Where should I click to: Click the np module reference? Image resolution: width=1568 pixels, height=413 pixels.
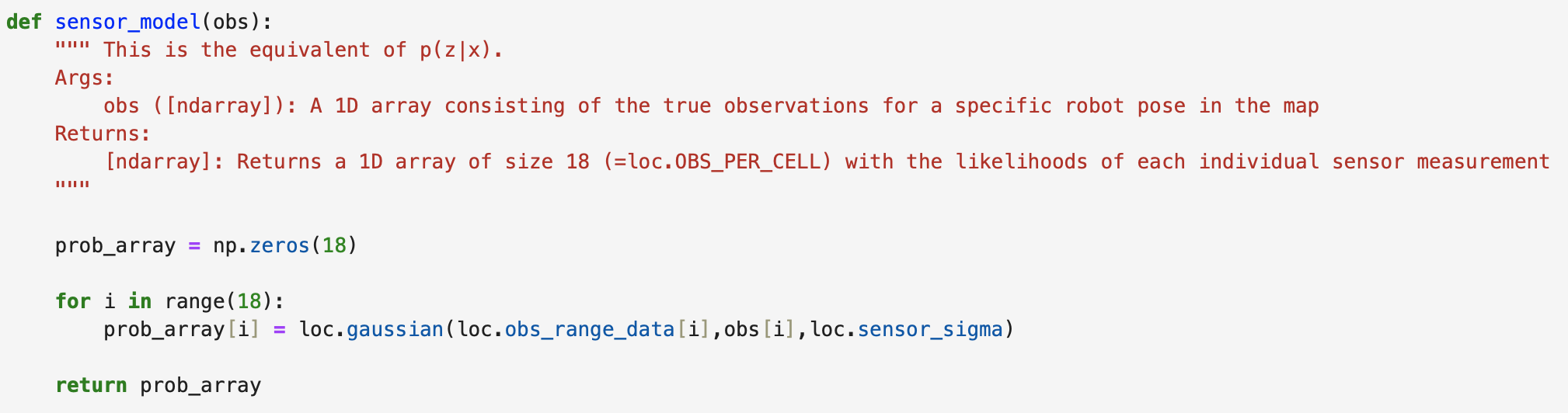[225, 246]
